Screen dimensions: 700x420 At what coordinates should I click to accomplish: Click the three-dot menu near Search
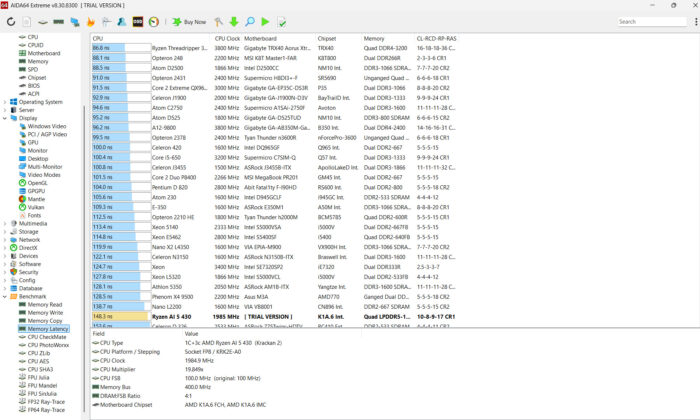[x=696, y=21]
